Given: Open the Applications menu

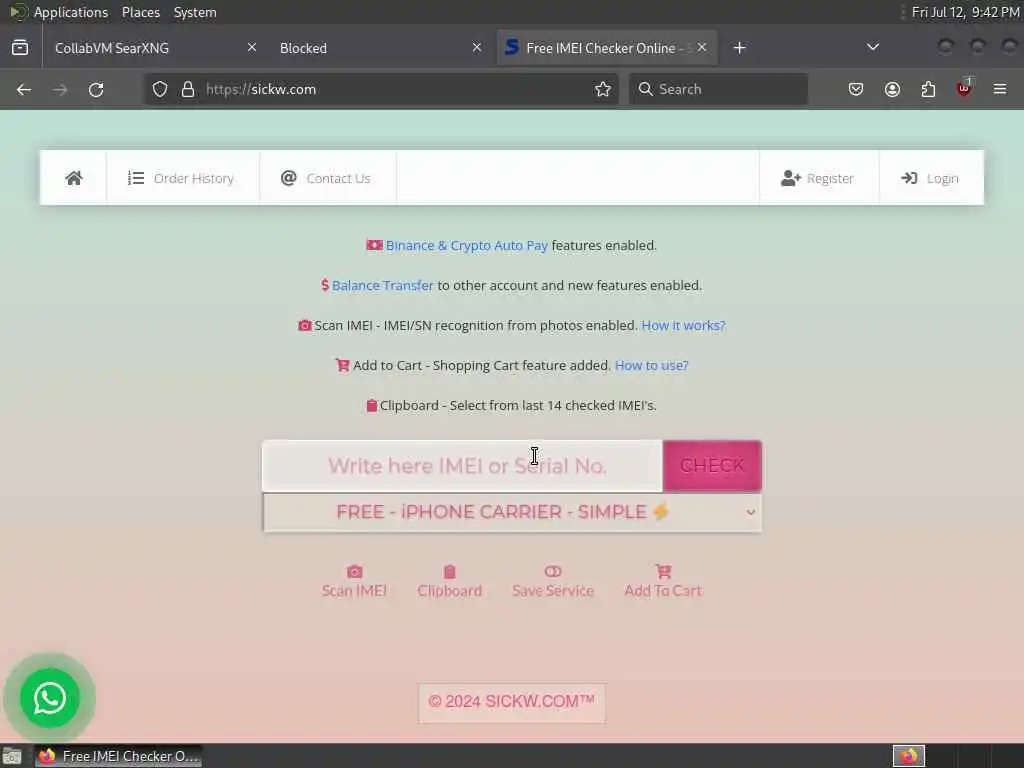Looking at the screenshot, I should click(71, 12).
